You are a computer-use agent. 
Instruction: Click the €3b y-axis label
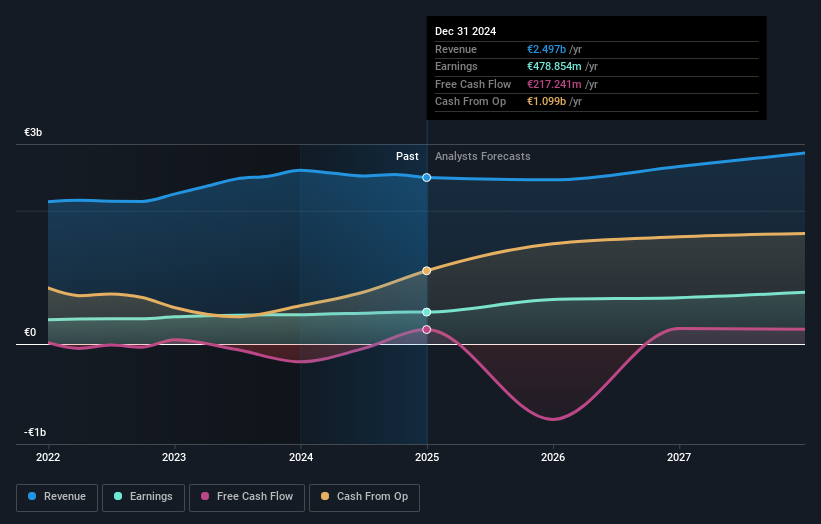point(33,132)
